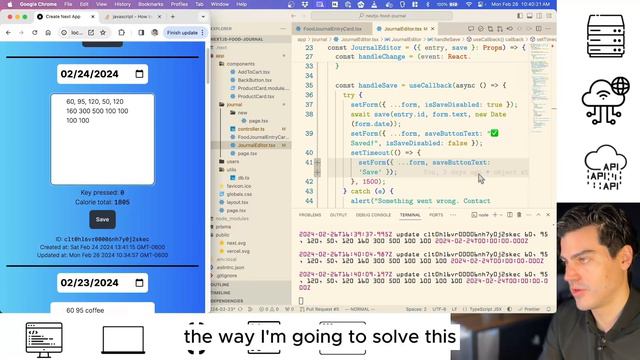Click the 02/24/2024 date field
Image resolution: width=640 pixels, height=360 pixels.
click(102, 74)
